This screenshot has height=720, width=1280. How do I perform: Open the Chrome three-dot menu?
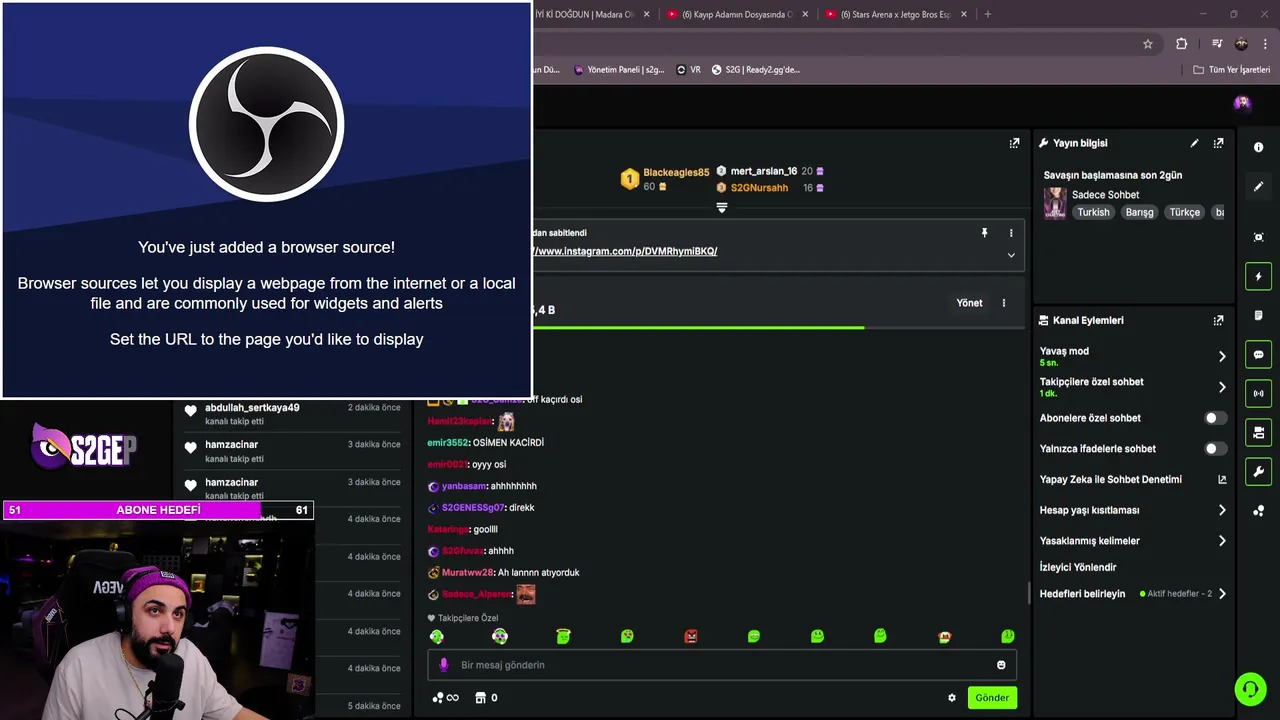pos(1266,44)
